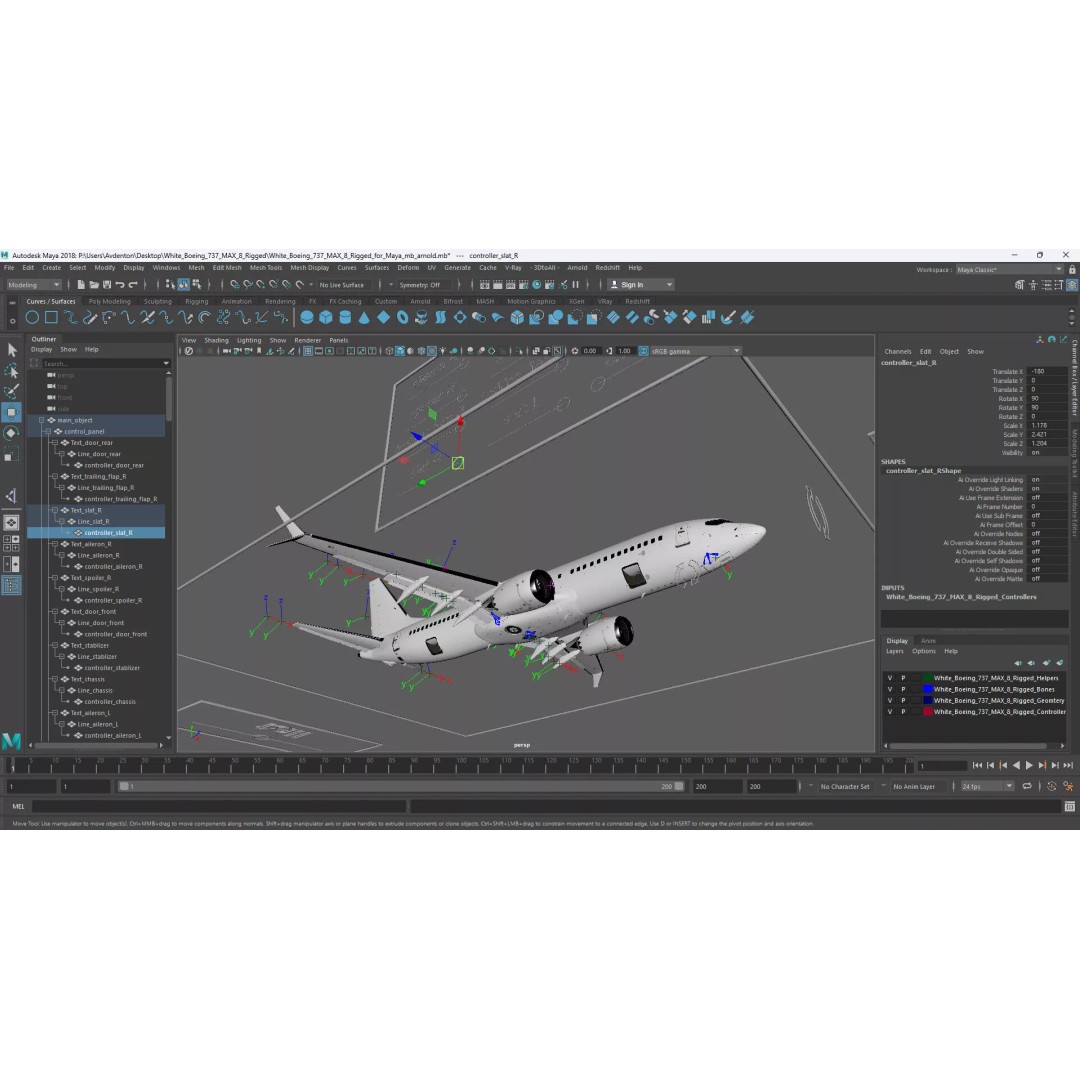Toggle playback P on Rigged_Controllers layer
Image resolution: width=1080 pixels, height=1080 pixels.
pyautogui.click(x=903, y=712)
